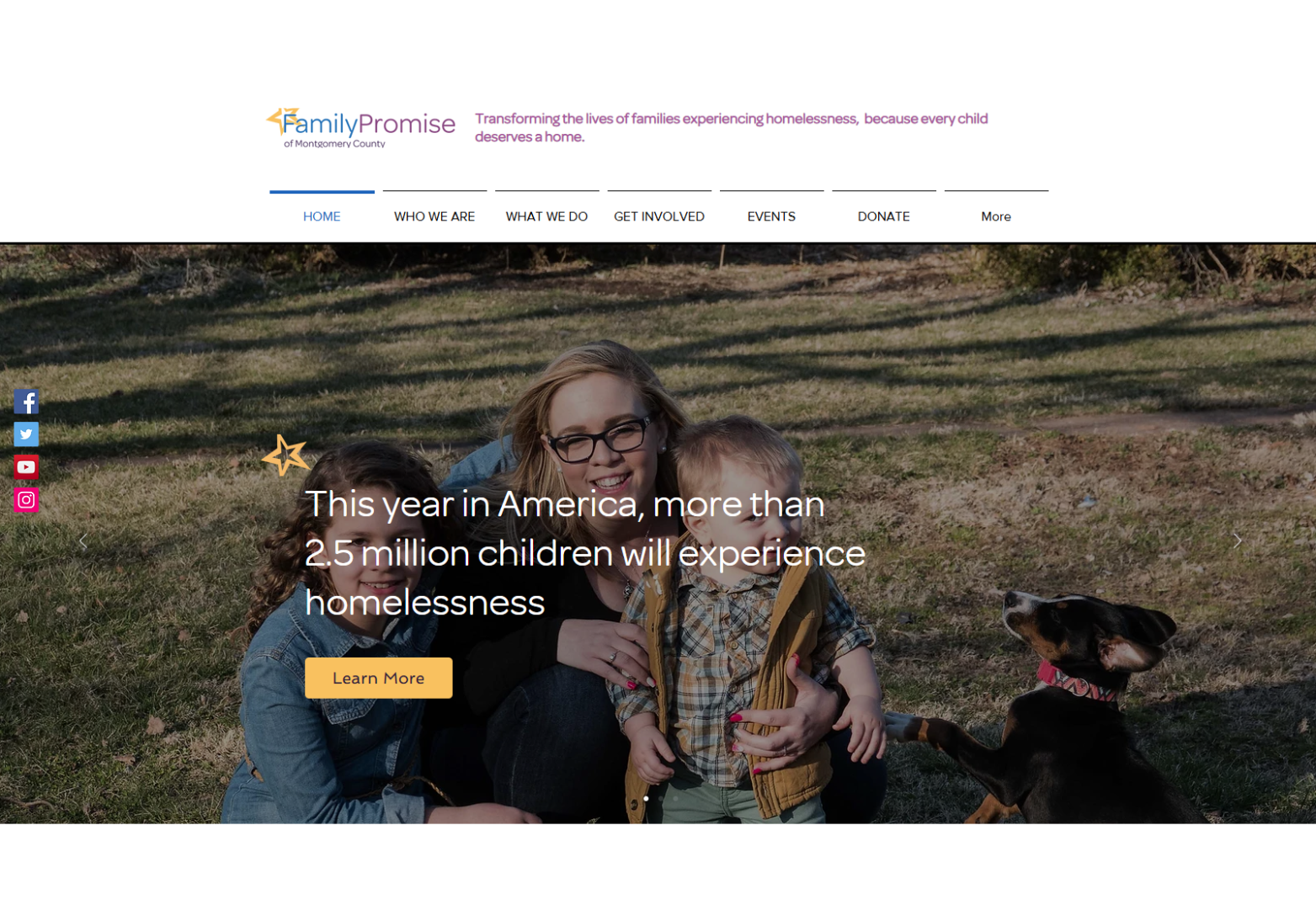Click the Family Promise logo

(360, 128)
